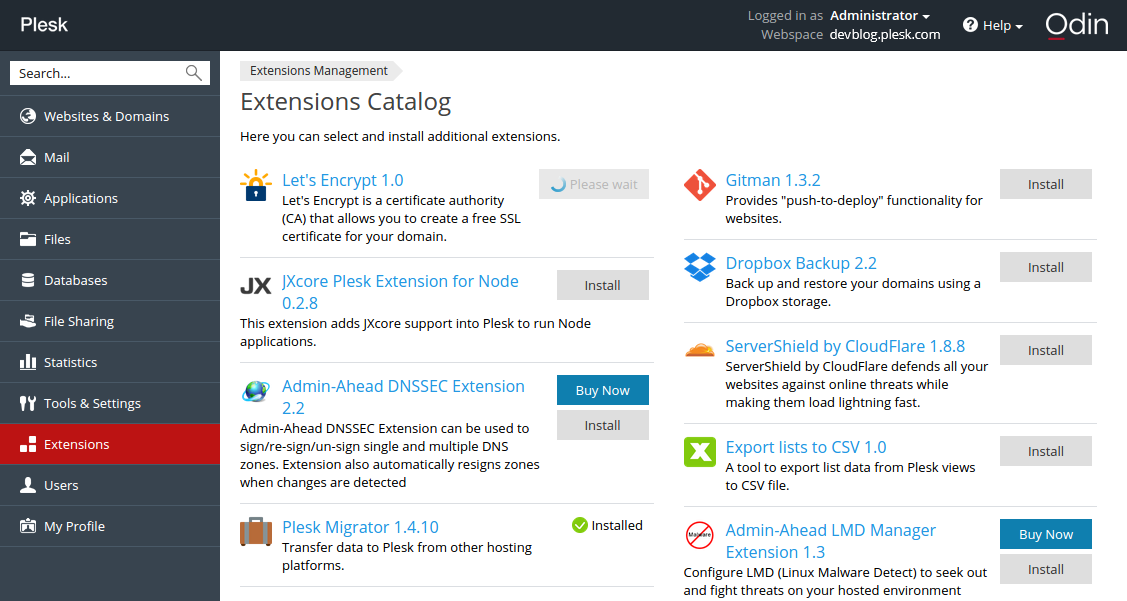The width and height of the screenshot is (1127, 601).
Task: Click the My Profile badge icon
Action: point(28,526)
